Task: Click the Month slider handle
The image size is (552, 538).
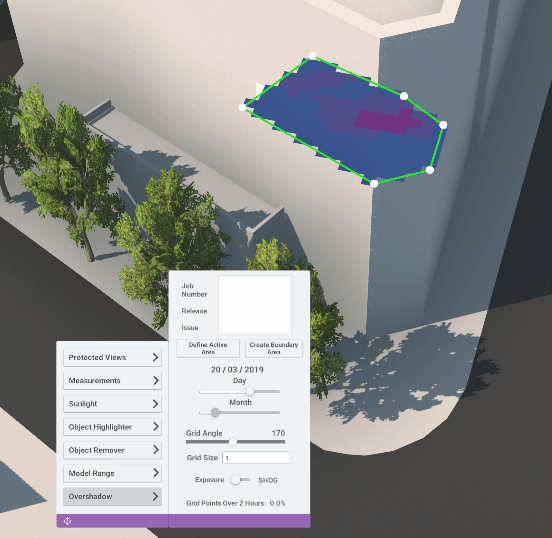Action: tap(215, 412)
